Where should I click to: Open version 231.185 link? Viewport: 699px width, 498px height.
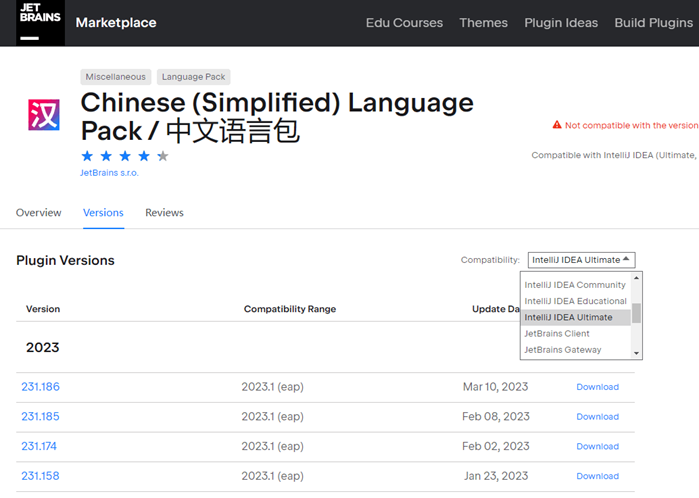41,416
